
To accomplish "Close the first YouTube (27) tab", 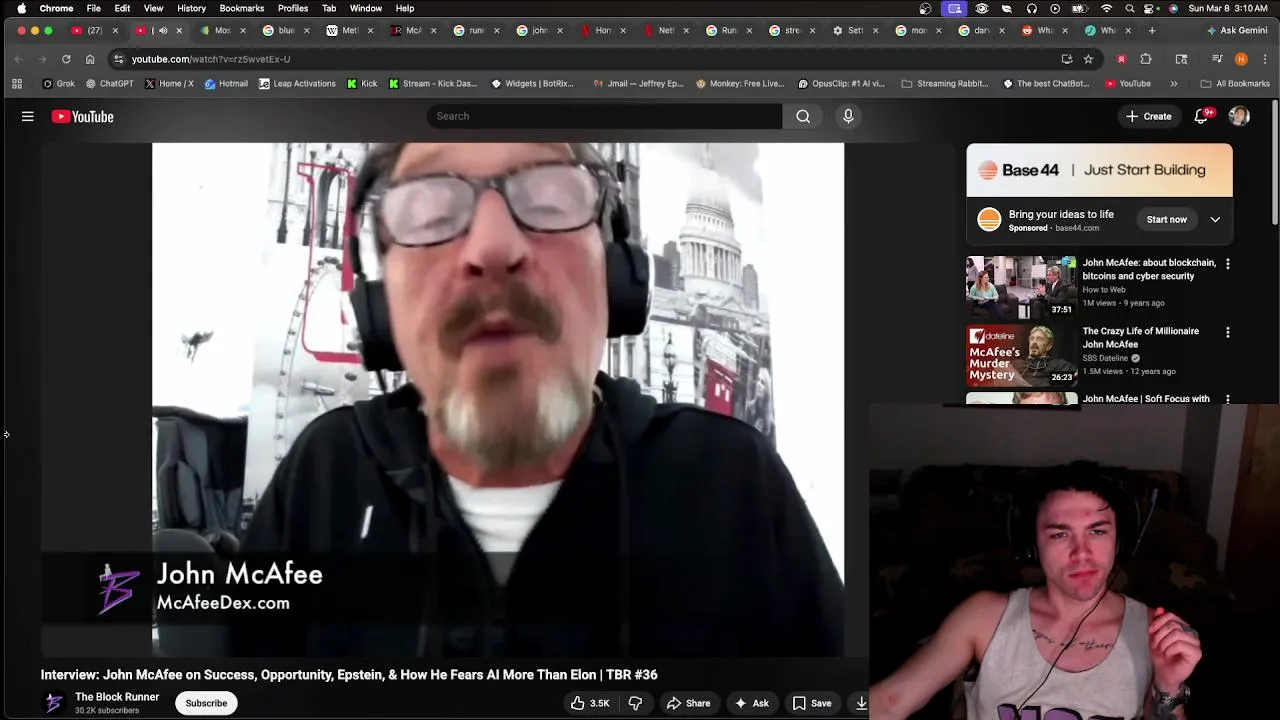I will 115,30.
